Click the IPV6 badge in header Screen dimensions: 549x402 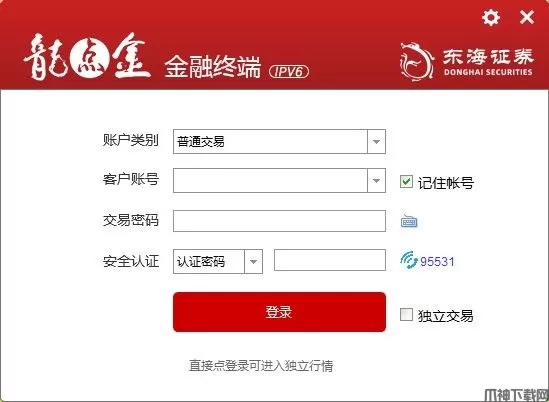pyautogui.click(x=289, y=71)
